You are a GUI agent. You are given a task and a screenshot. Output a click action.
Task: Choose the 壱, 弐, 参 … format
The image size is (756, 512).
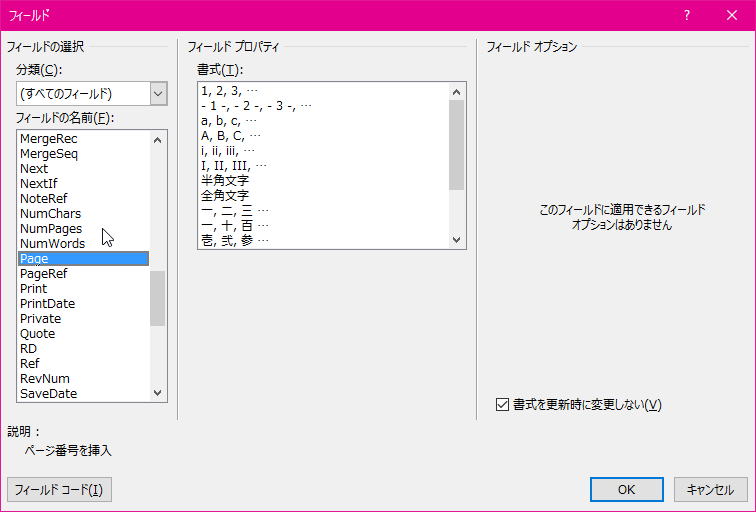pyautogui.click(x=324, y=240)
